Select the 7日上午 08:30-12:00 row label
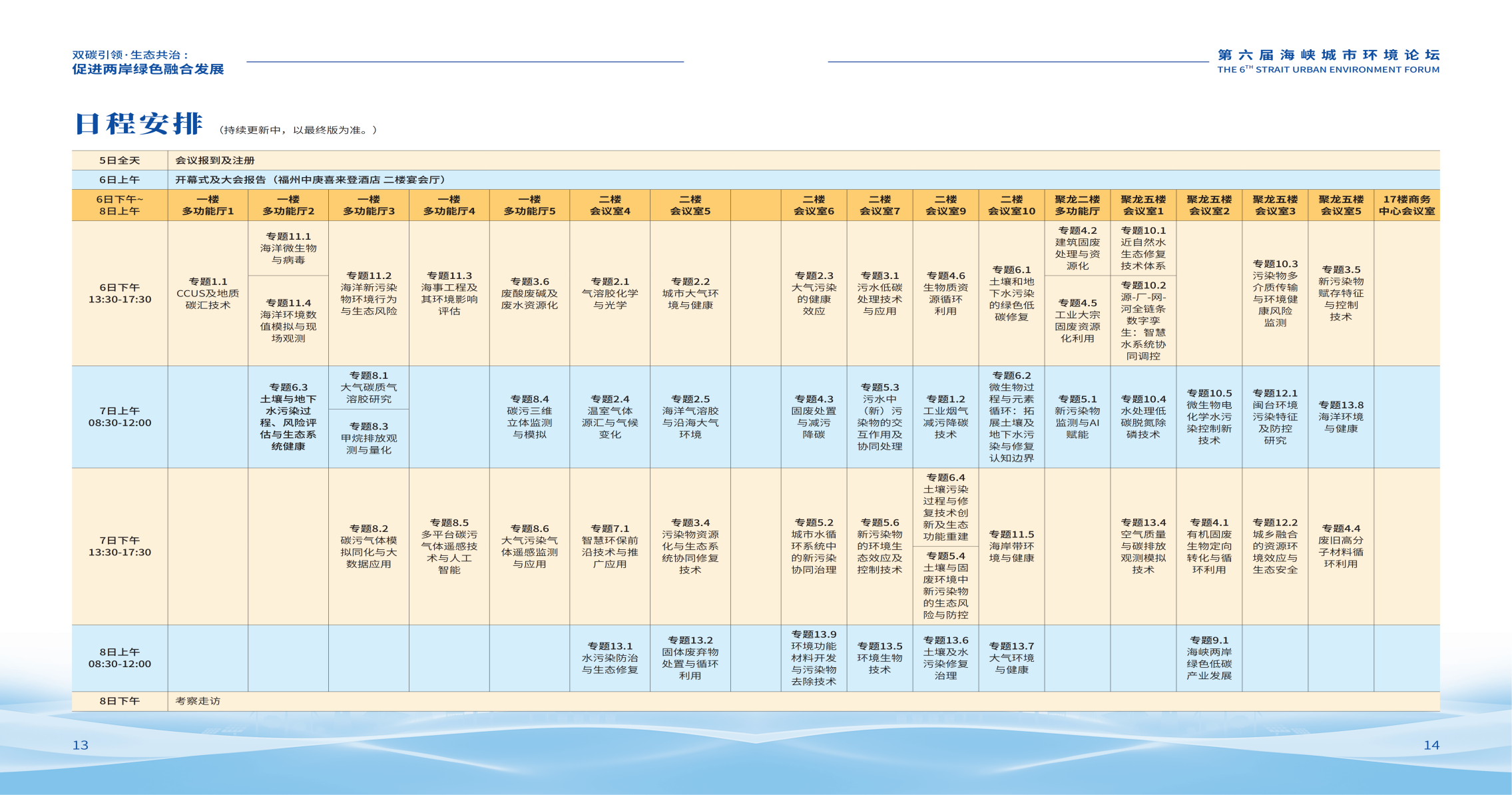 click(x=120, y=417)
